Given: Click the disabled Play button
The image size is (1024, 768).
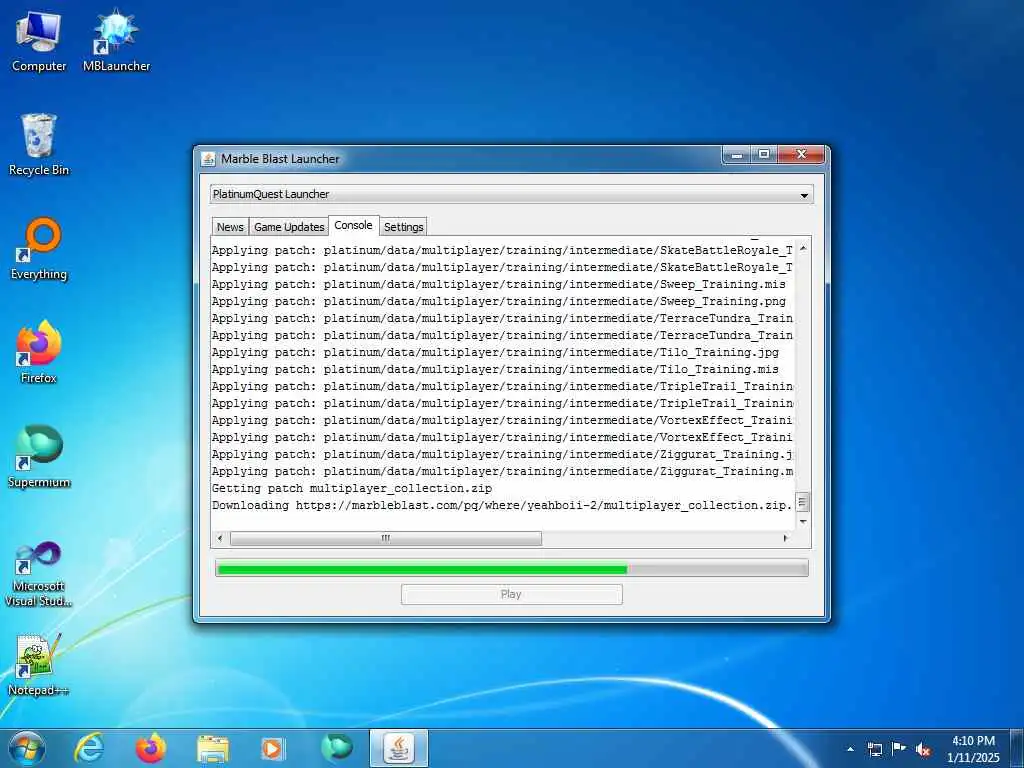Looking at the screenshot, I should (x=511, y=594).
